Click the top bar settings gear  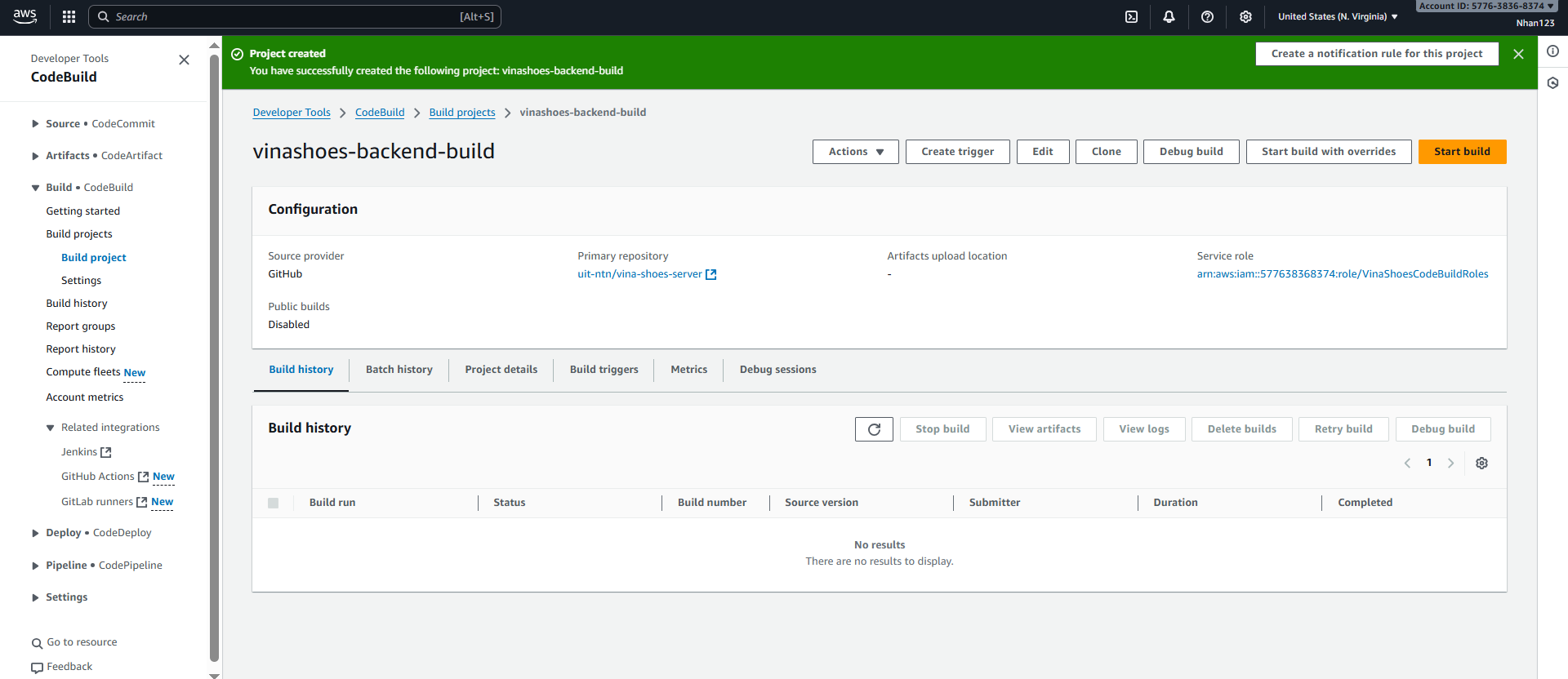click(1245, 16)
